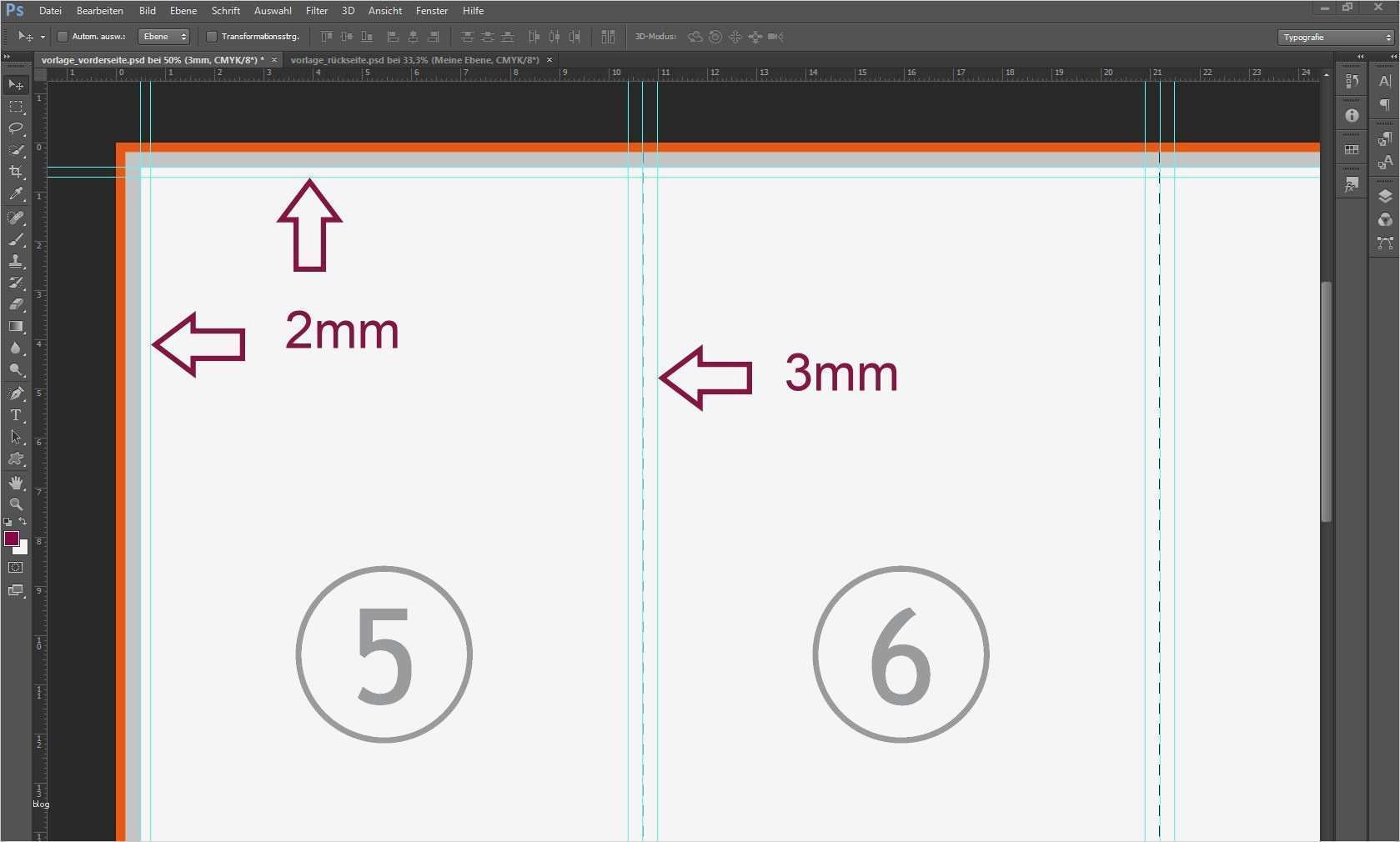Open the Ebene dropdown in options bar

[164, 37]
